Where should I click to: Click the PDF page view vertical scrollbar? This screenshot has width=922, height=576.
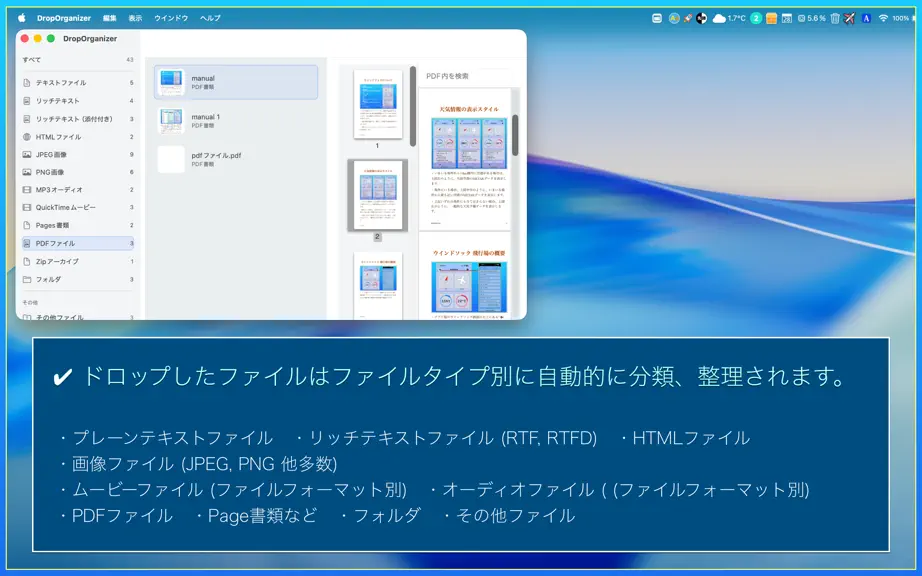pyautogui.click(x=515, y=135)
